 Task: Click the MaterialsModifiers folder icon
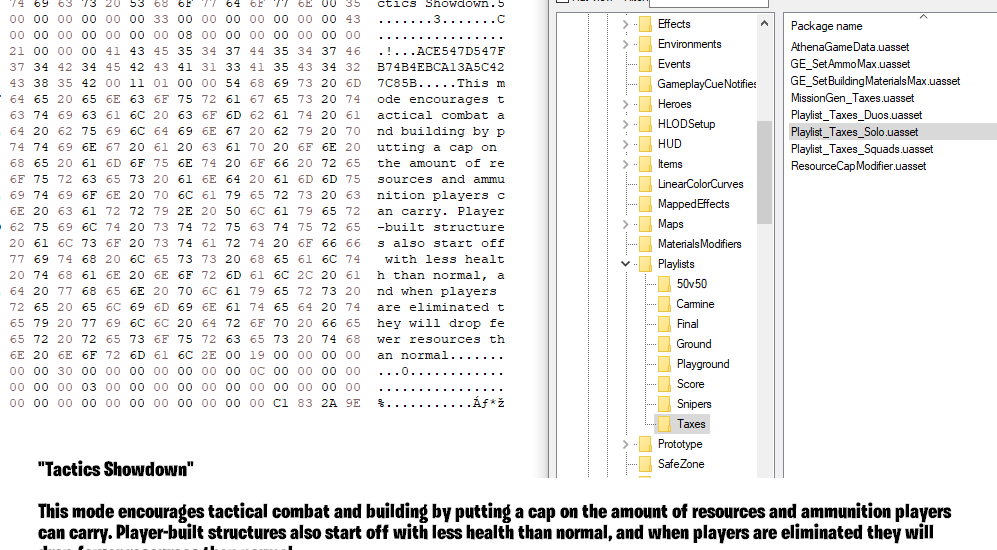point(645,244)
